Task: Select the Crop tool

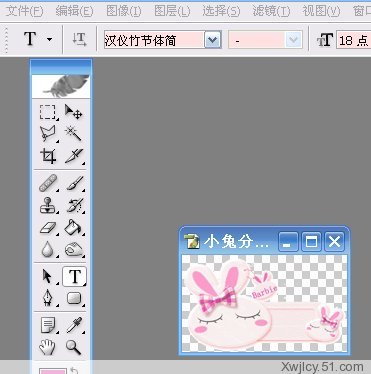Action: tap(48, 156)
